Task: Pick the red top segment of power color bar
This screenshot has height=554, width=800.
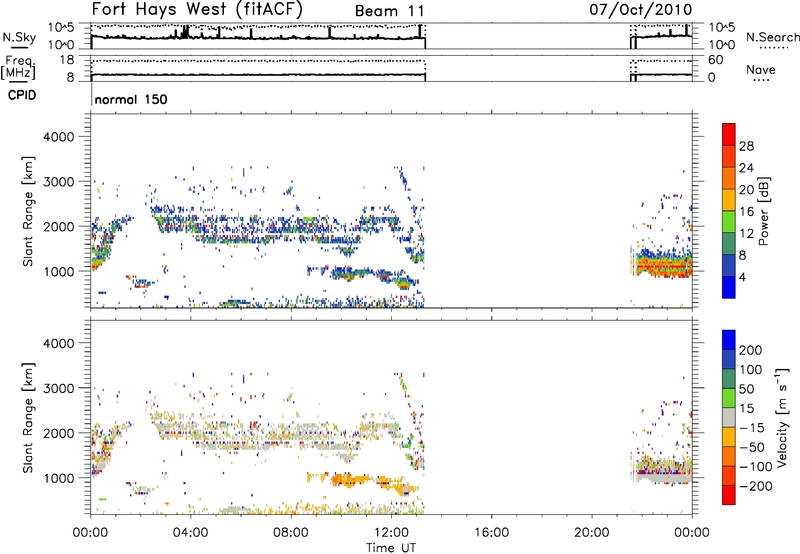Action: click(x=729, y=134)
